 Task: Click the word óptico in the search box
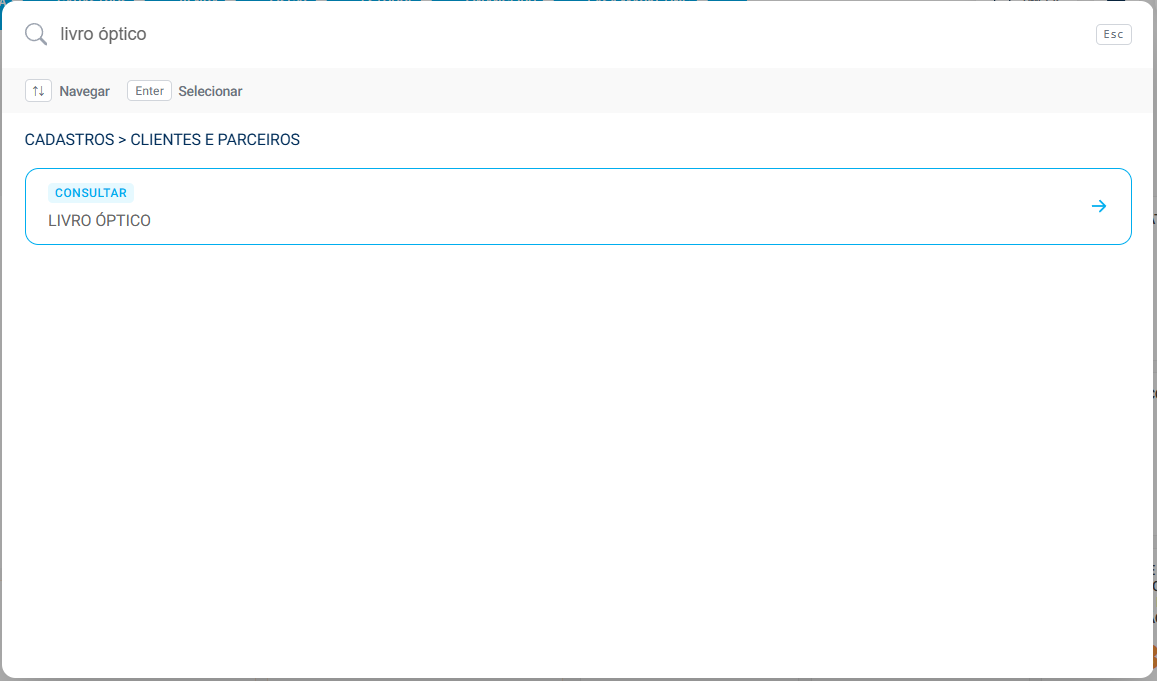124,34
